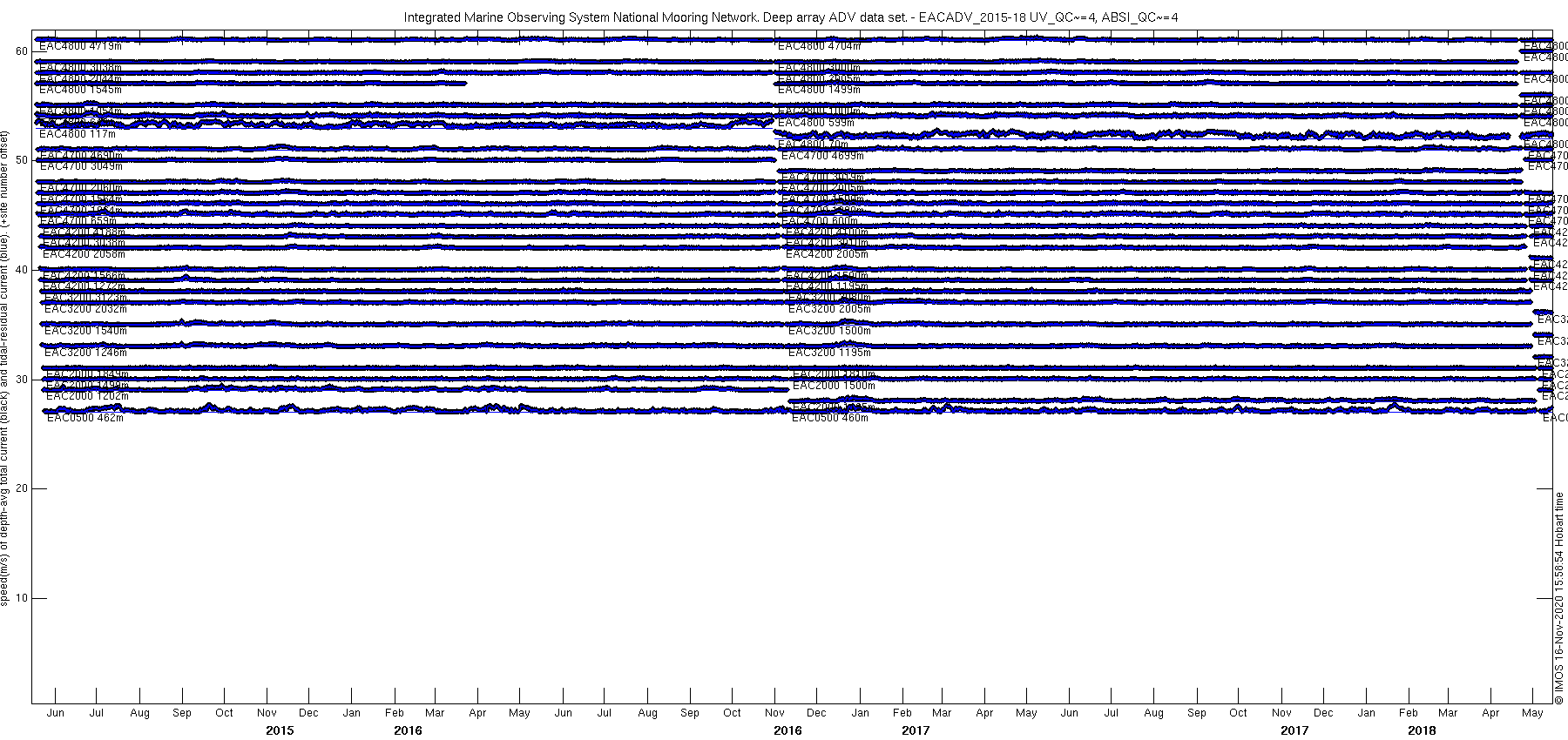Click the y-axis tick label 20
The width and height of the screenshot is (1568, 740).
(22, 488)
